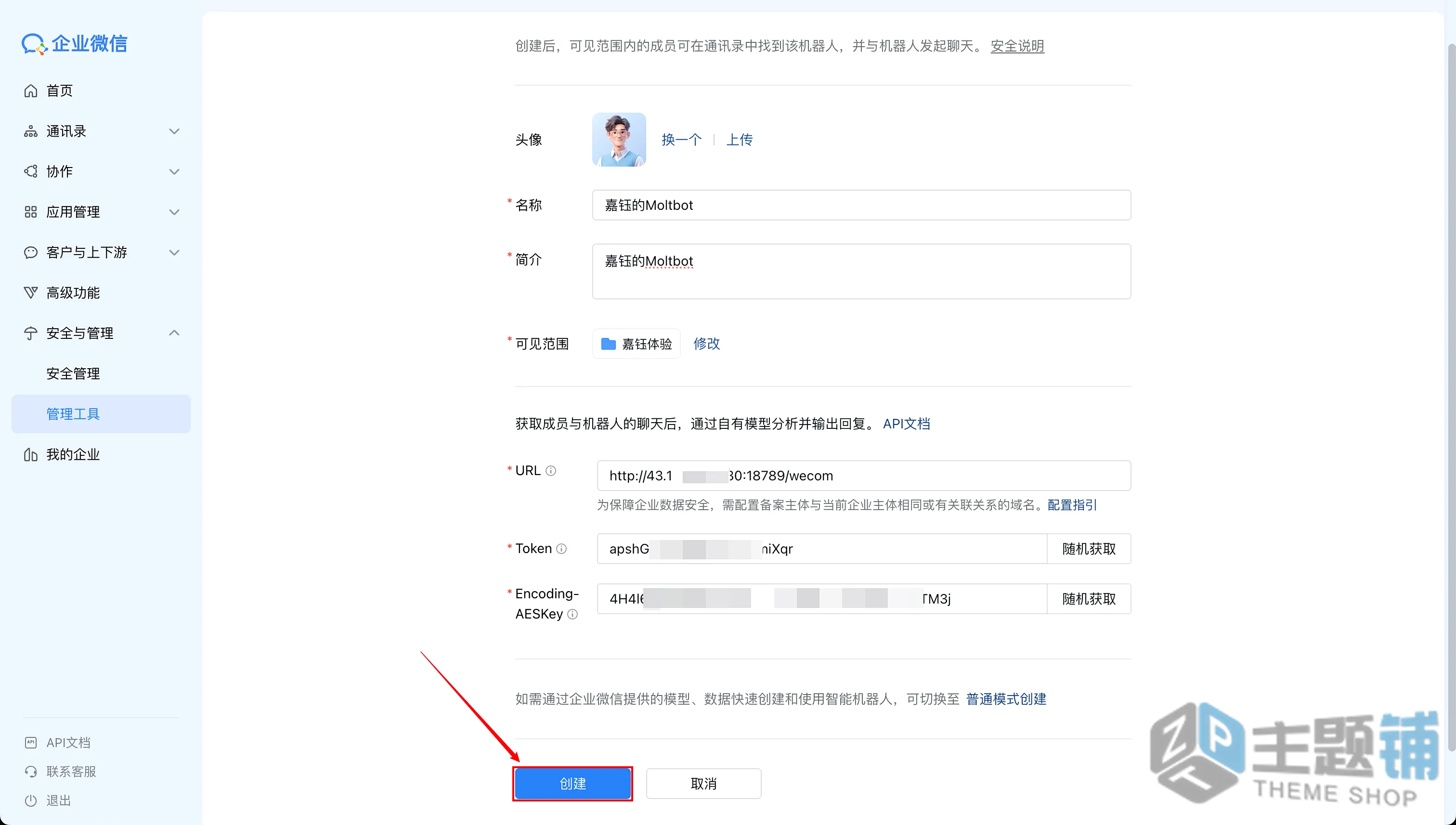Click the info icon next to AESKey
Image resolution: width=1456 pixels, height=825 pixels.
(572, 614)
